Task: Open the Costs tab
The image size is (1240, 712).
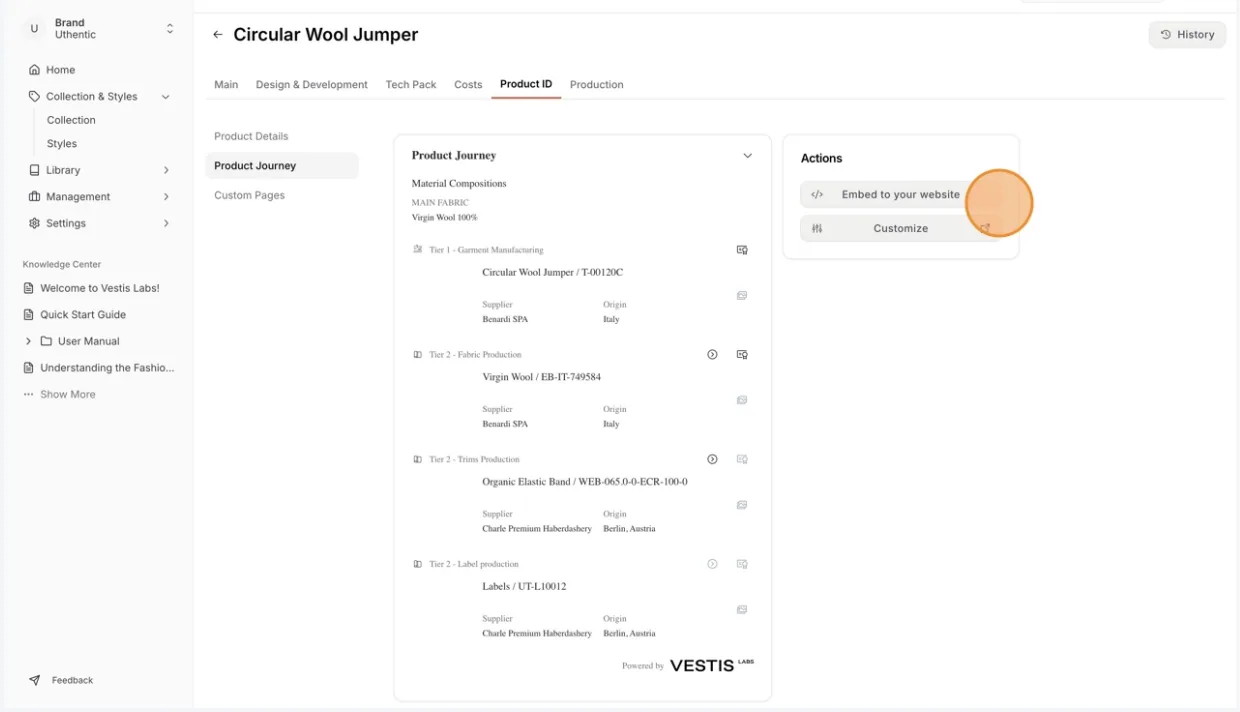Action: (468, 85)
